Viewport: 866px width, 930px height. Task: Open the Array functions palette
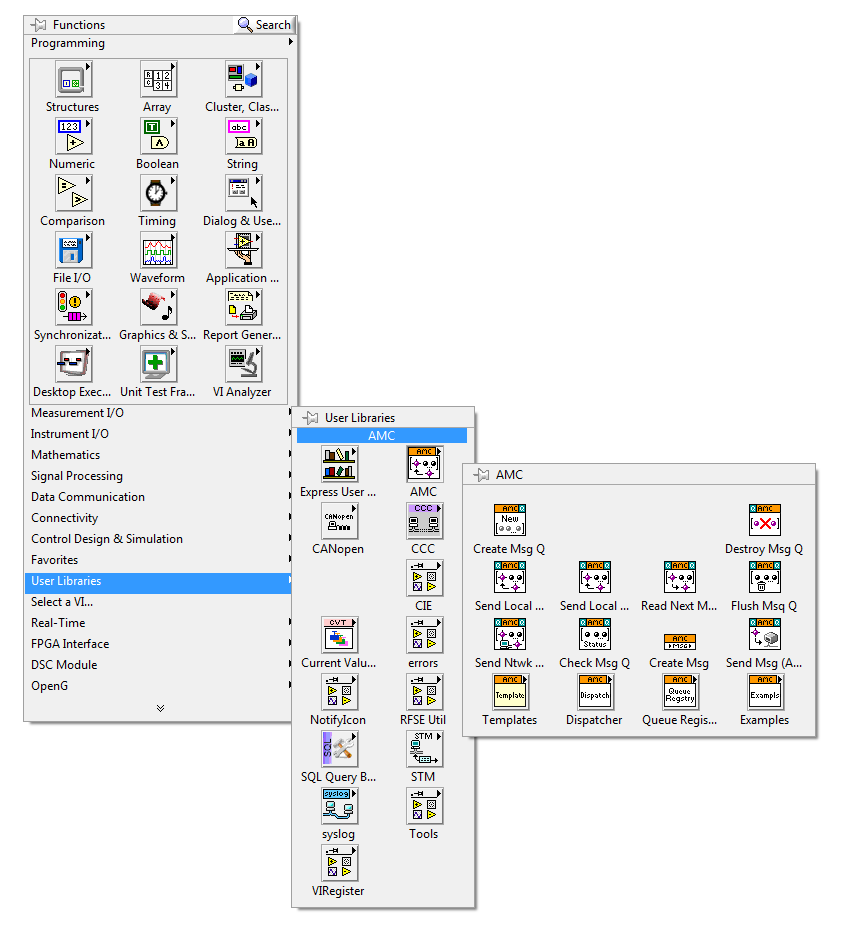(158, 79)
